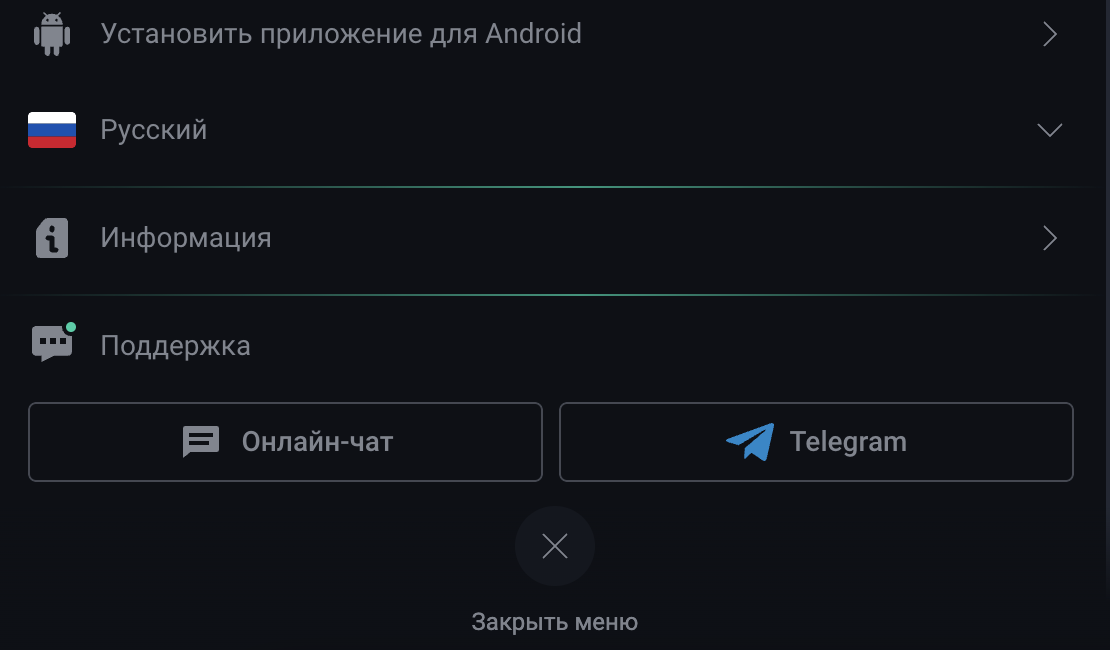Click the 'Онлайн-чат' text label
The height and width of the screenshot is (650, 1110).
coord(317,442)
